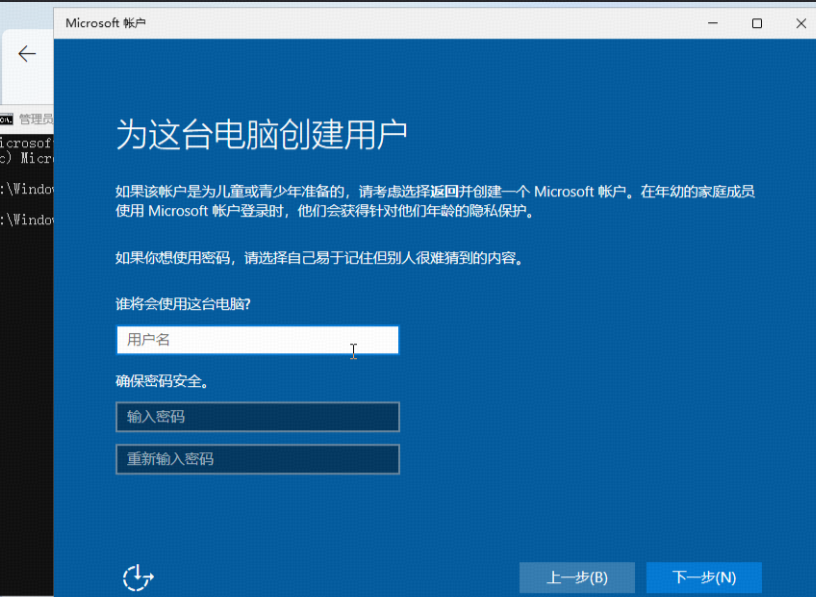Maximize the Microsoft 帐户 window
This screenshot has height=597, width=816.
tap(757, 23)
